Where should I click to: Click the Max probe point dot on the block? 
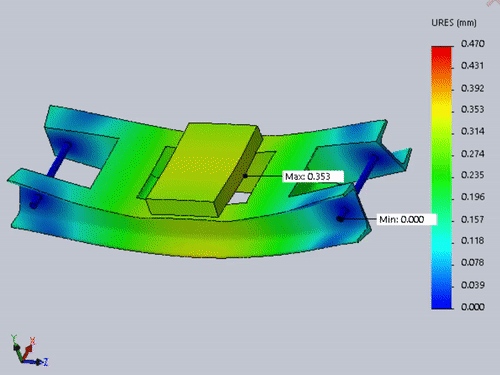[245, 176]
